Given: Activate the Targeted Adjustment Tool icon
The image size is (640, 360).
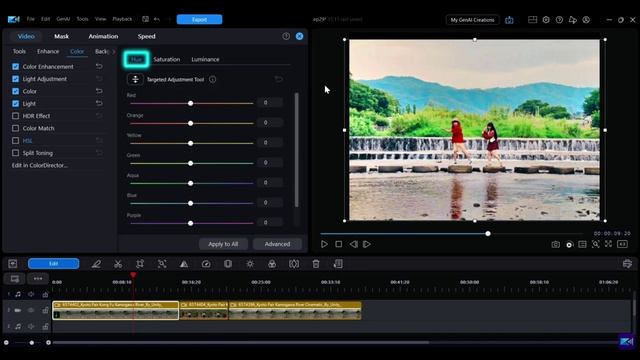Looking at the screenshot, I should click(x=135, y=79).
